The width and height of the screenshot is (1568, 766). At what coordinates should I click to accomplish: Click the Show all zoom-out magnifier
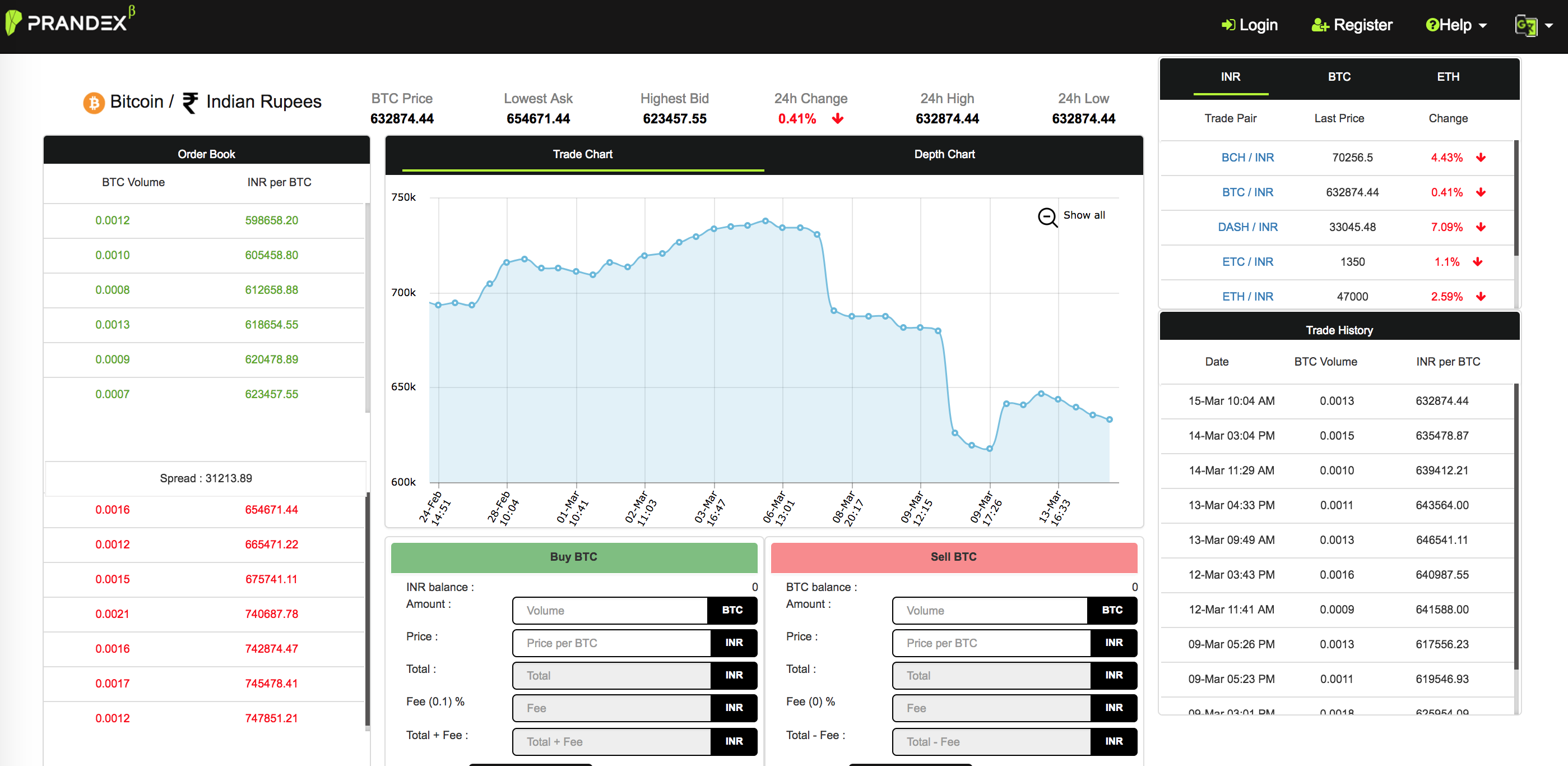1047,217
